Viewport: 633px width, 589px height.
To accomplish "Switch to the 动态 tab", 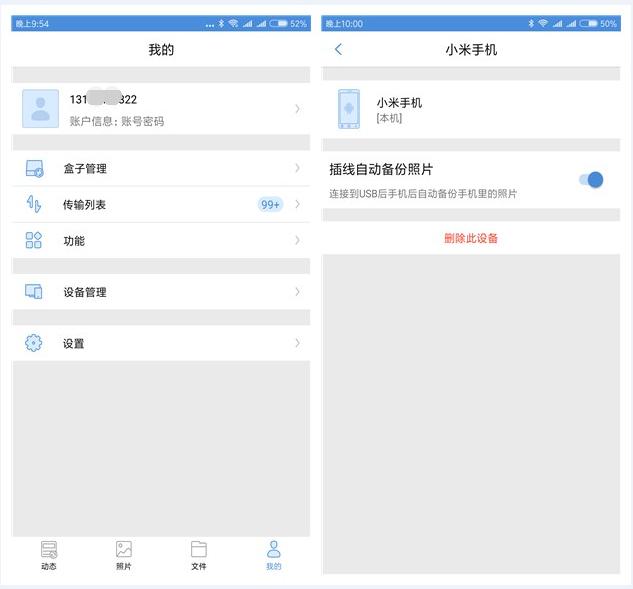I will 49,555.
